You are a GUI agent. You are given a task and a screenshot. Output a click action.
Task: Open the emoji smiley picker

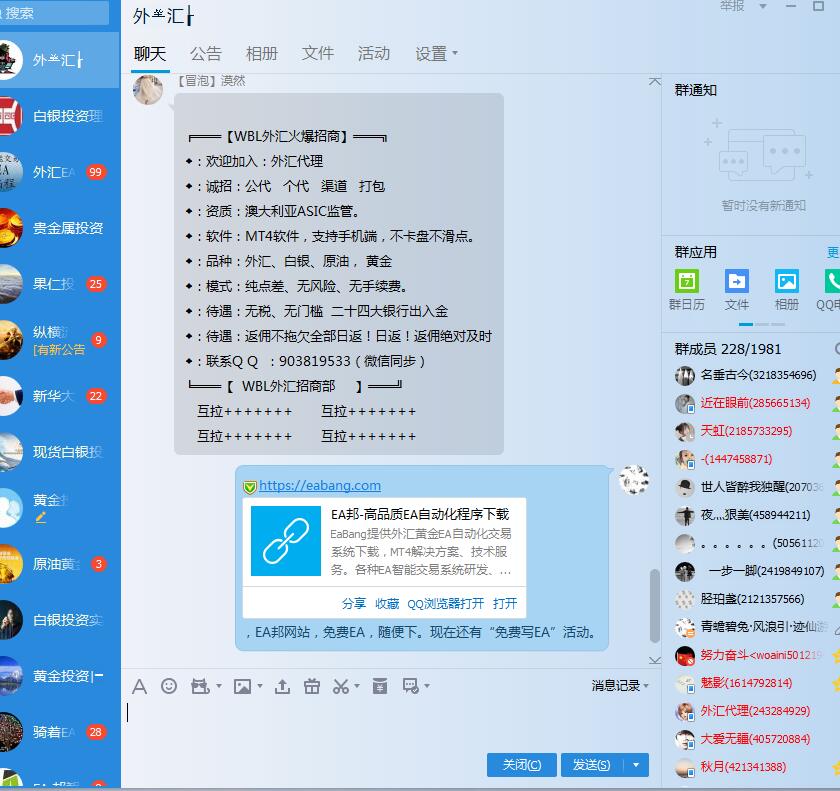[169, 686]
